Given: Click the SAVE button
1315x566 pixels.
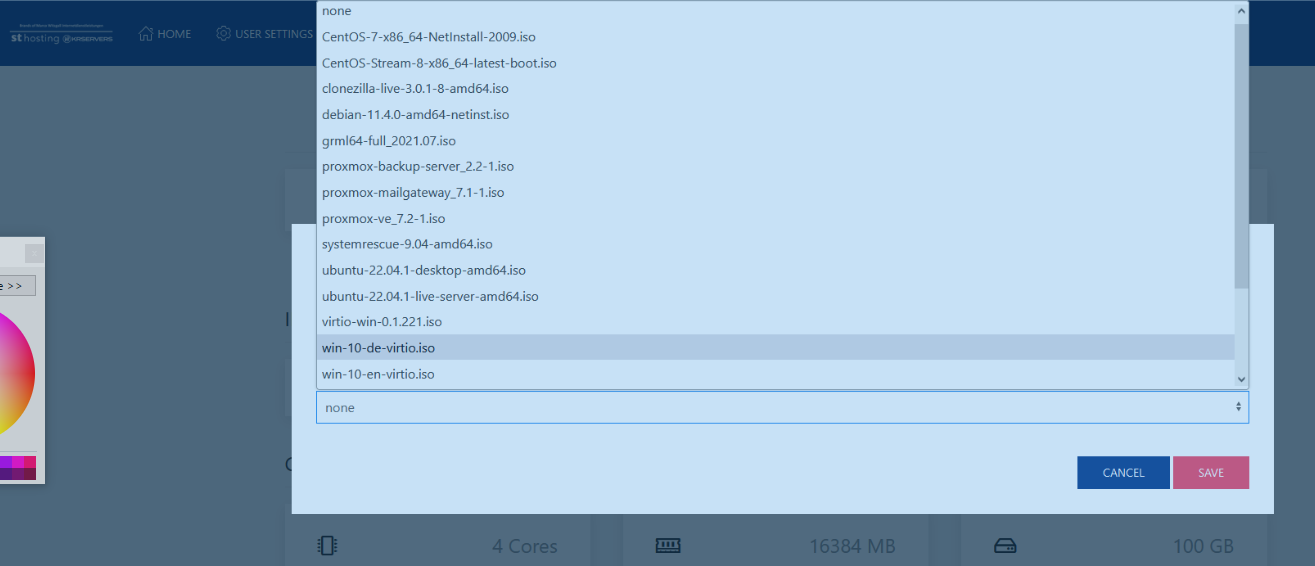Looking at the screenshot, I should 1211,473.
